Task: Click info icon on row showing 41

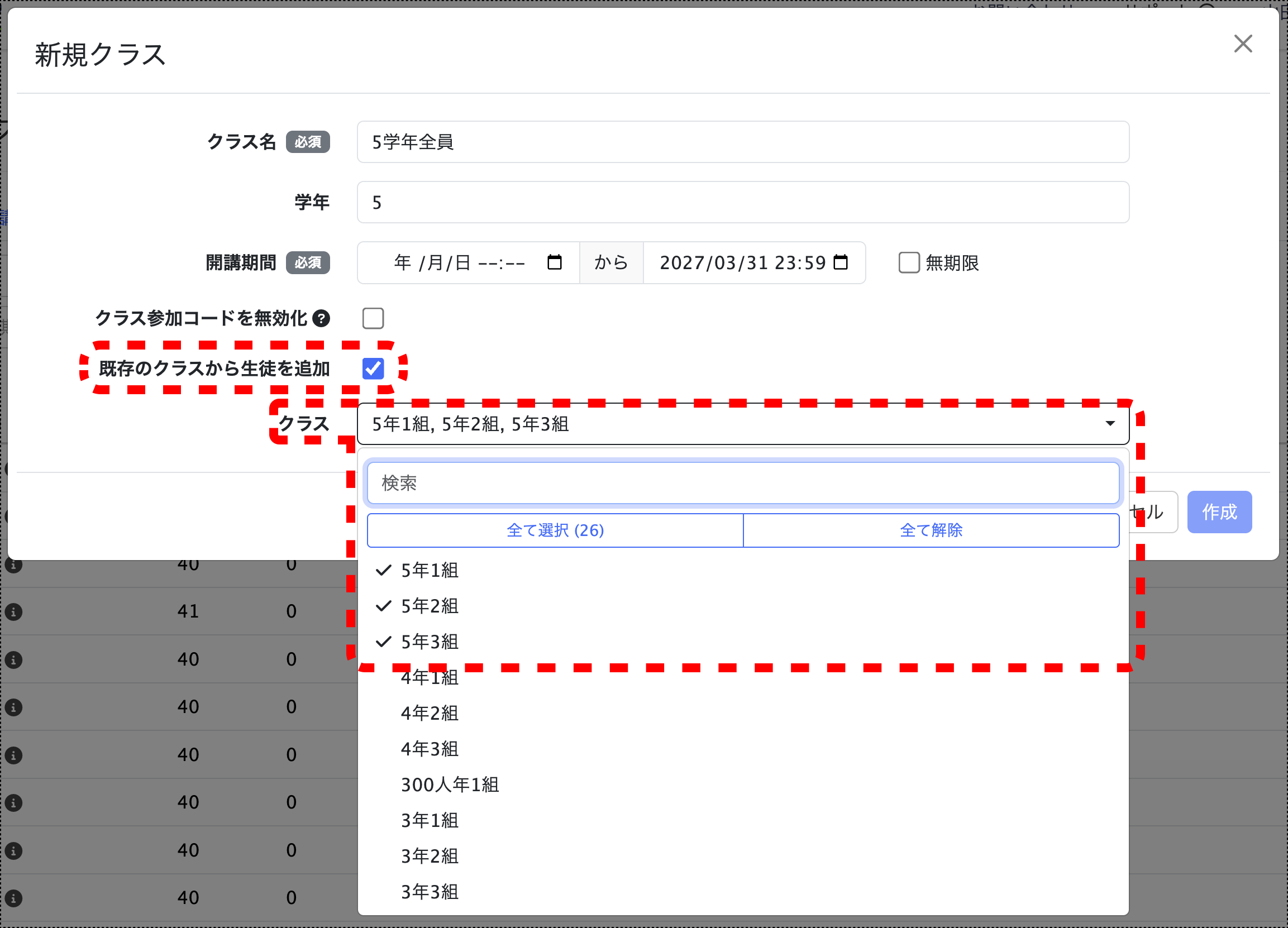Action: 13,612
